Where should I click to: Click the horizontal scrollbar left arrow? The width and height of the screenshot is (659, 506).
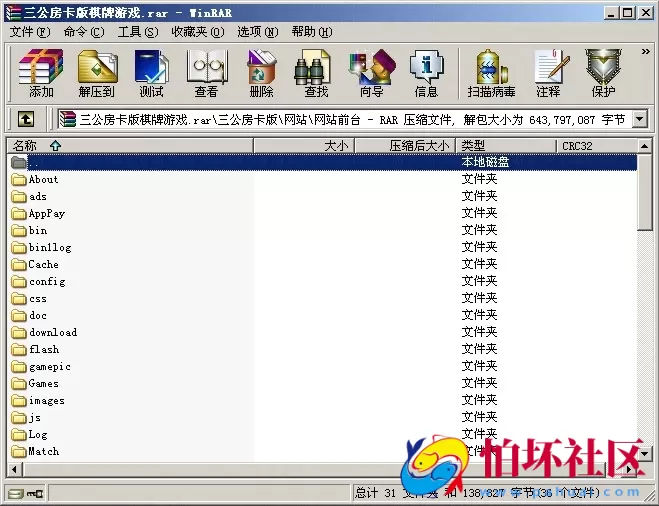tap(15, 469)
